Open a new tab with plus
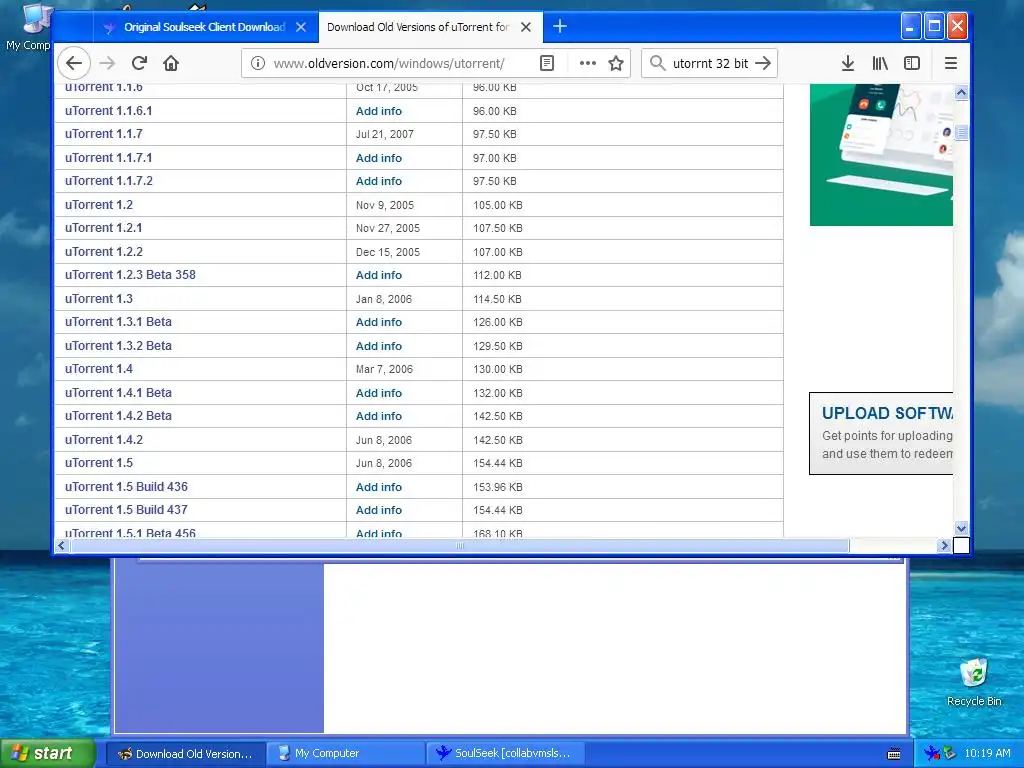 click(x=560, y=27)
